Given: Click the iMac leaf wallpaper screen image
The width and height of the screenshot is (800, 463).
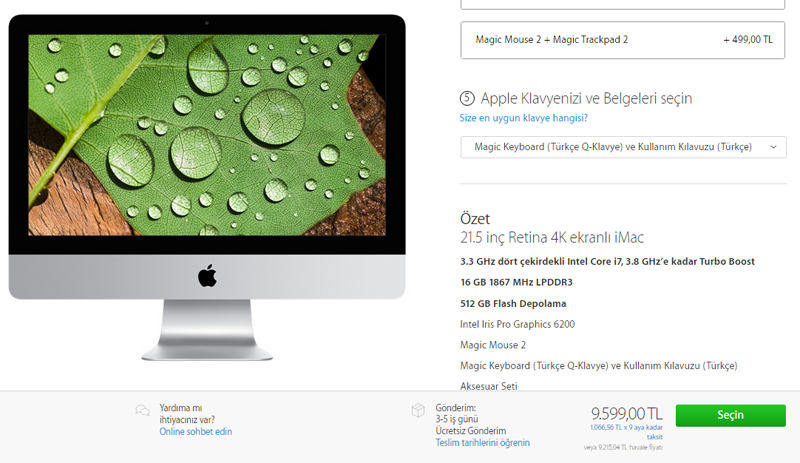Looking at the screenshot, I should (207, 135).
